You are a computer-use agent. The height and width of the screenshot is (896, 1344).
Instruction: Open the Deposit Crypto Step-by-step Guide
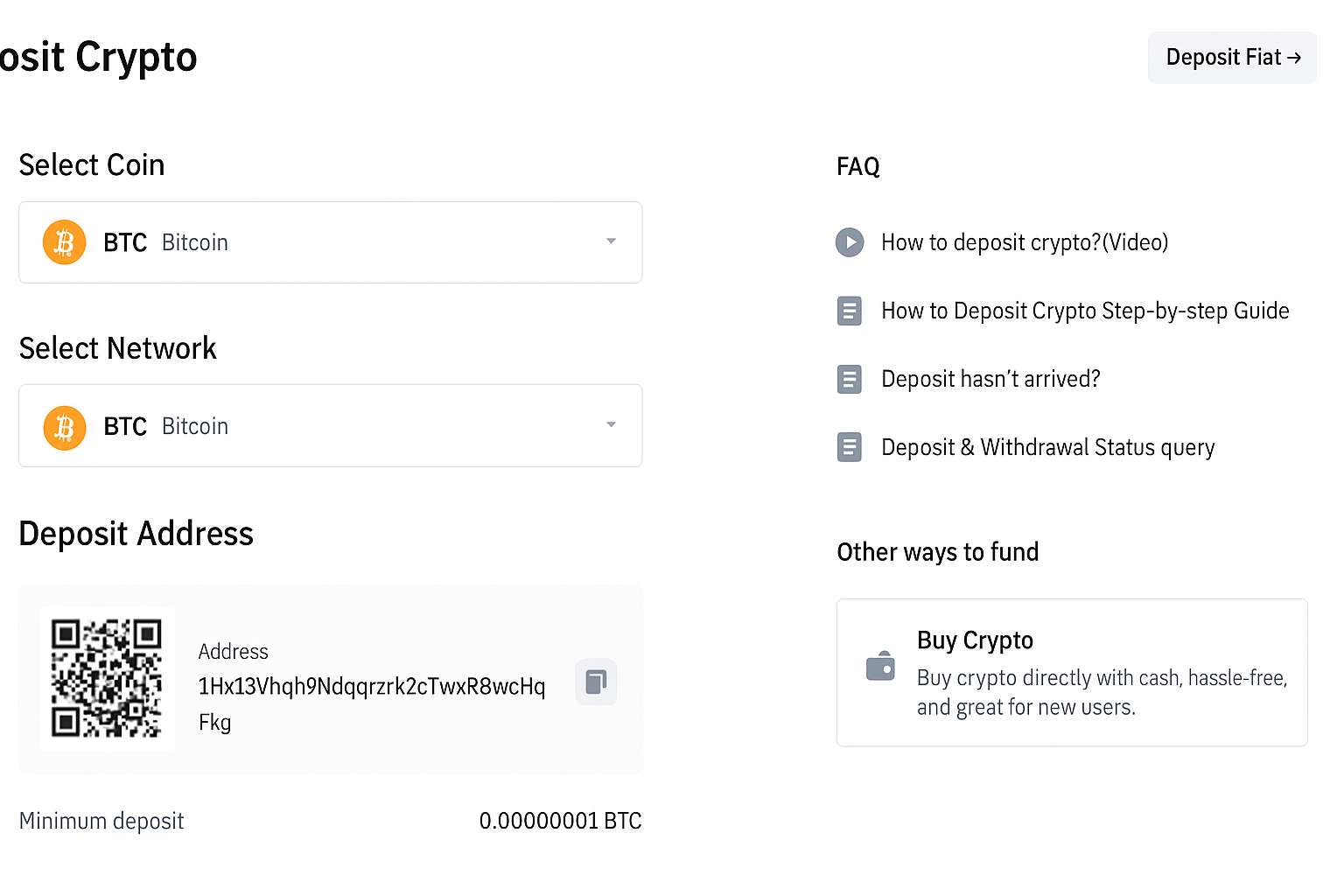coord(1085,311)
